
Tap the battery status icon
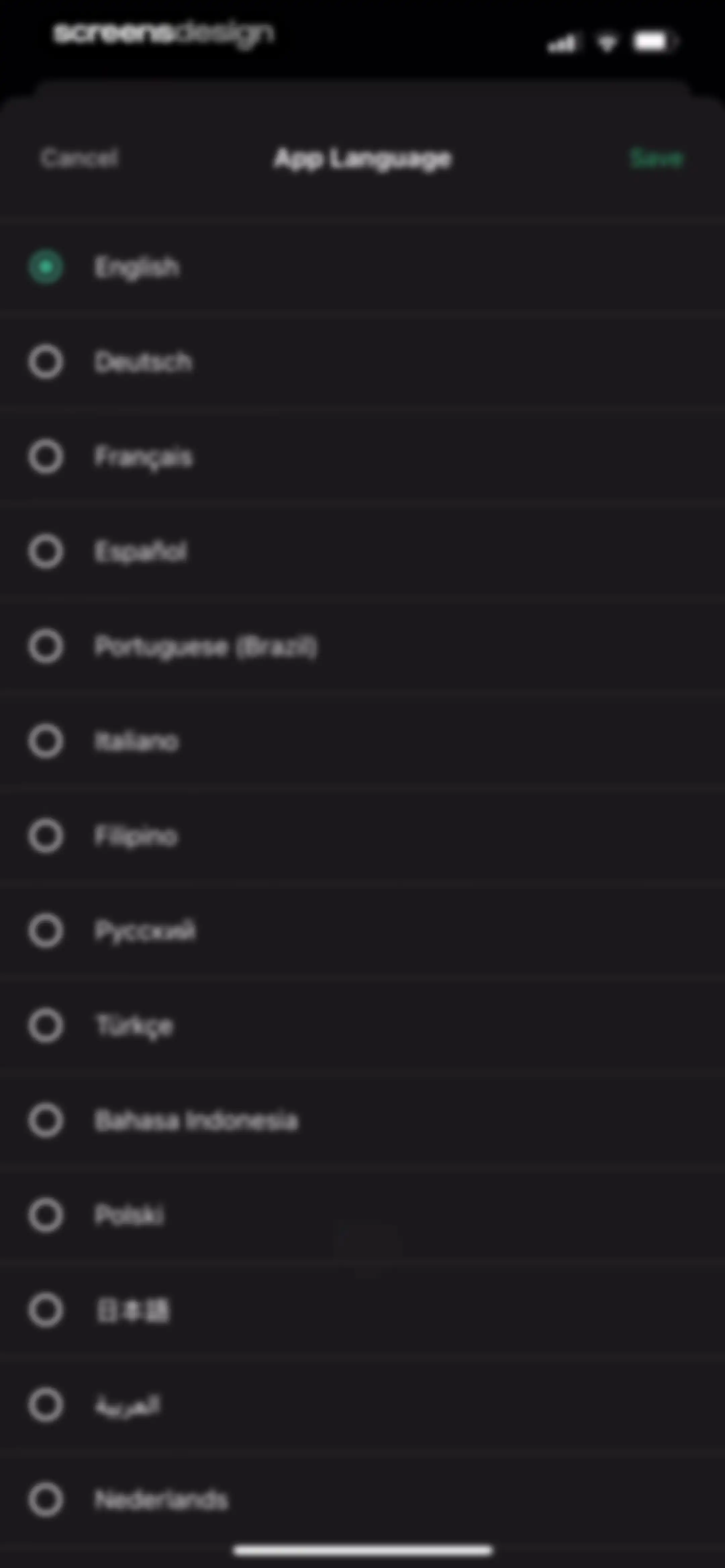(655, 42)
